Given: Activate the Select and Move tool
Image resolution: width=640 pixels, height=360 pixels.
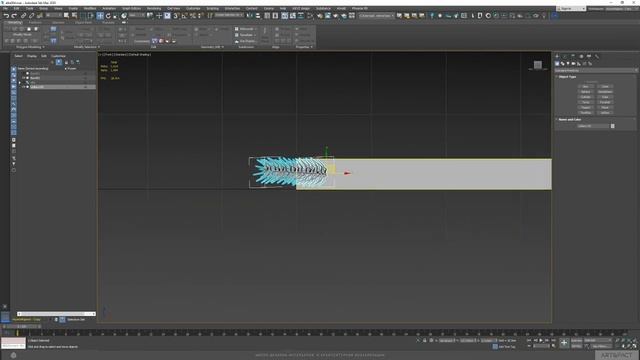Looking at the screenshot, I should pos(100,16).
